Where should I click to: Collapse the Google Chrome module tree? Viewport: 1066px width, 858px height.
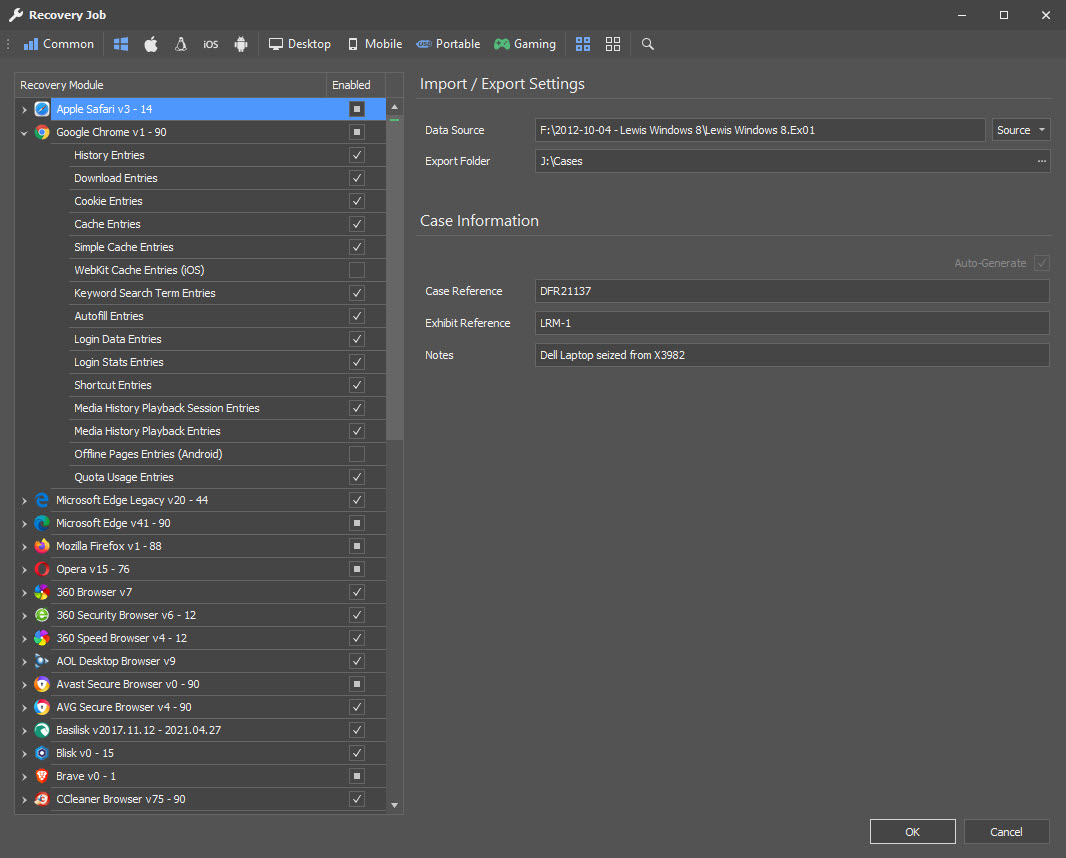point(24,133)
